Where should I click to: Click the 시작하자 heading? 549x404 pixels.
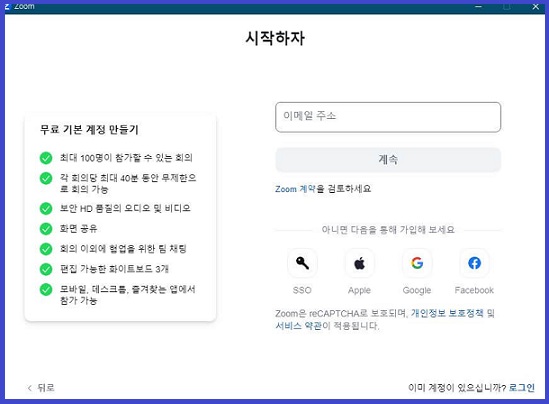pos(275,38)
